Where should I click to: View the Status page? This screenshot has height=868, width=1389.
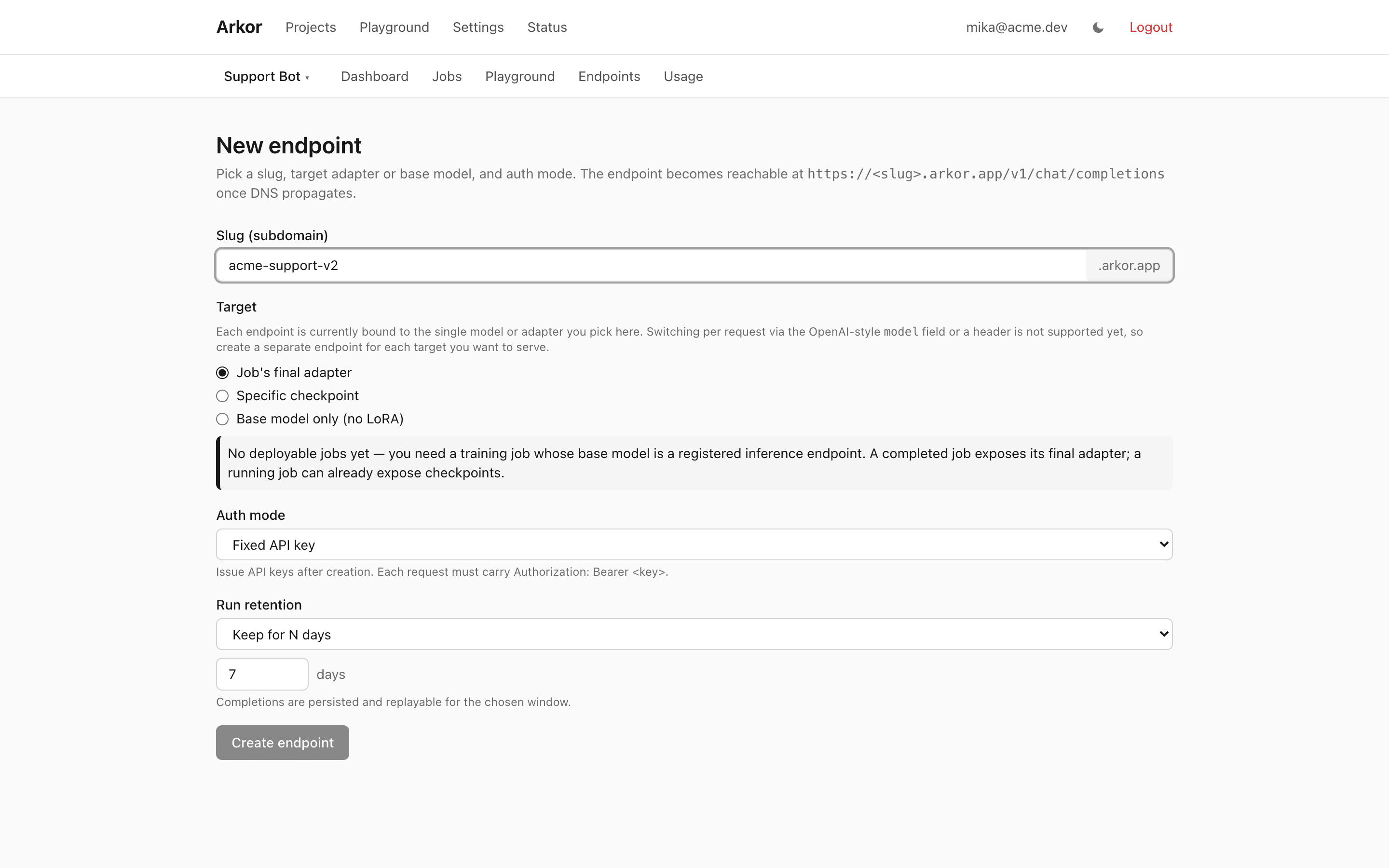pyautogui.click(x=547, y=27)
